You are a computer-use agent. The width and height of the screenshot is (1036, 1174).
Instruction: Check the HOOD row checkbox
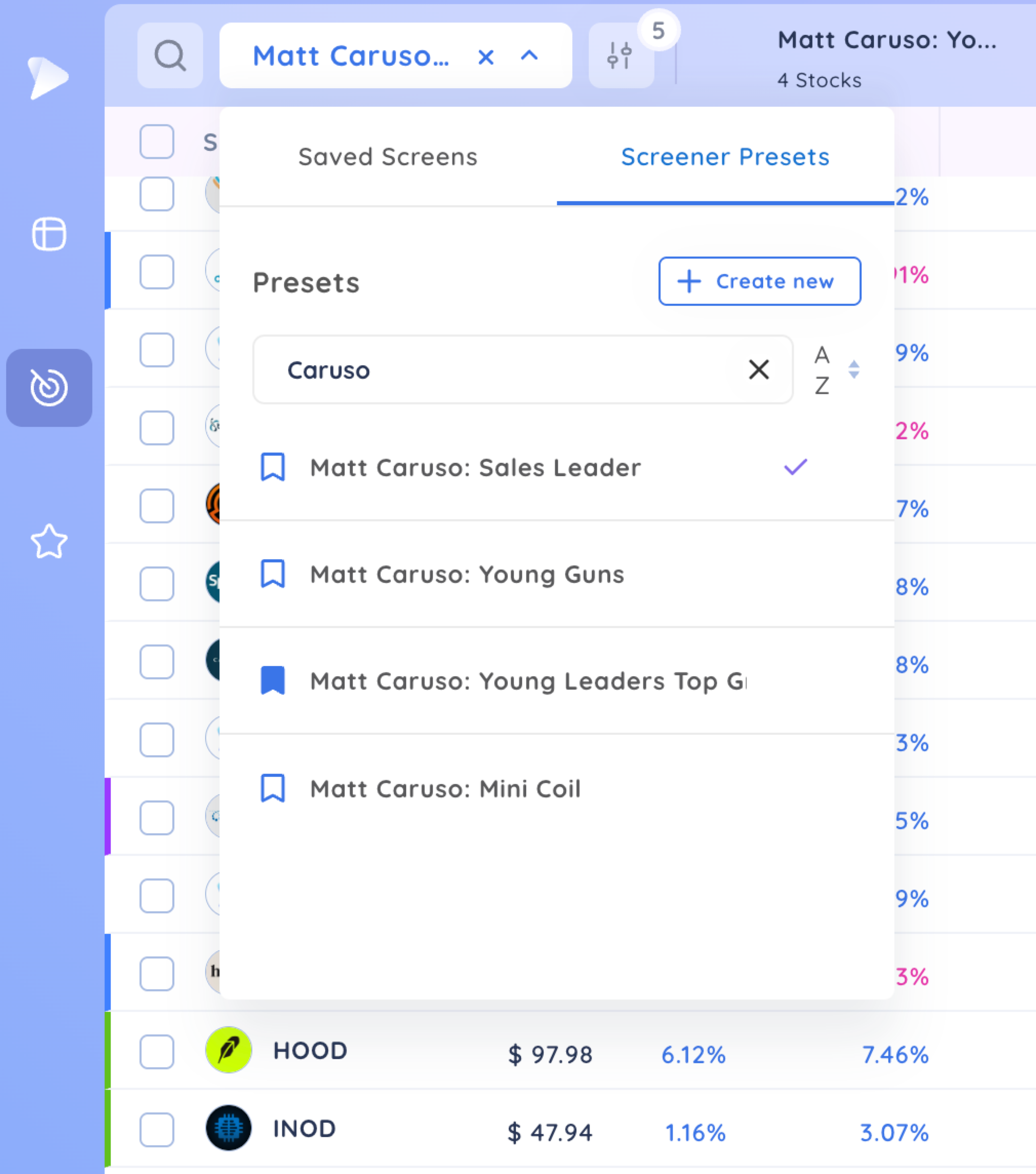pyautogui.click(x=157, y=1051)
